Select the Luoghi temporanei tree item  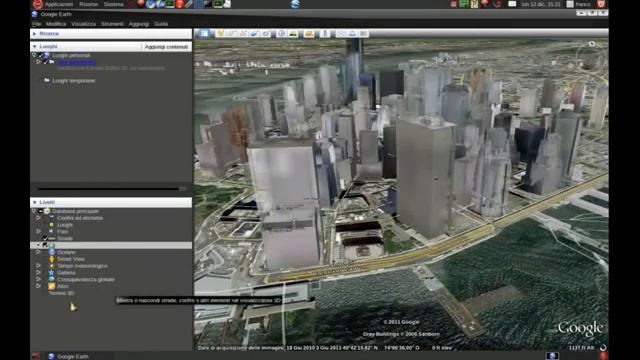[x=73, y=81]
